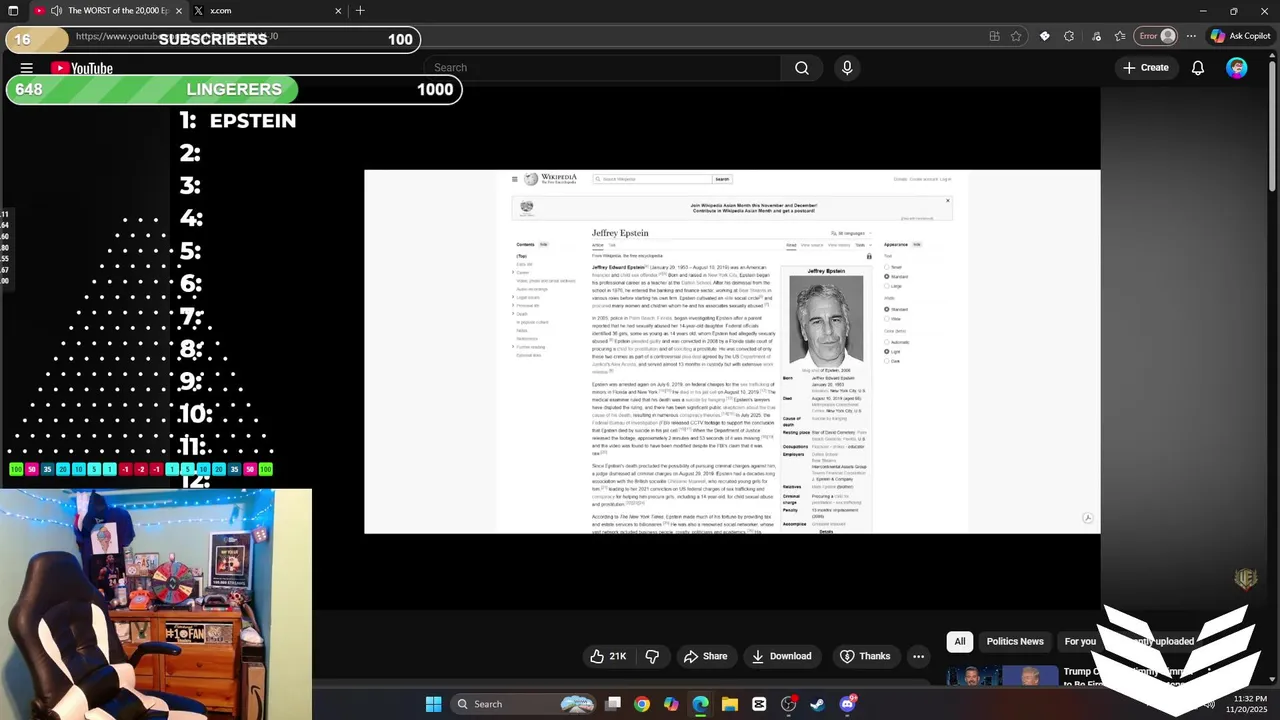Start voice search with the microphone
Viewport: 1280px width, 720px height.
pyautogui.click(x=847, y=68)
